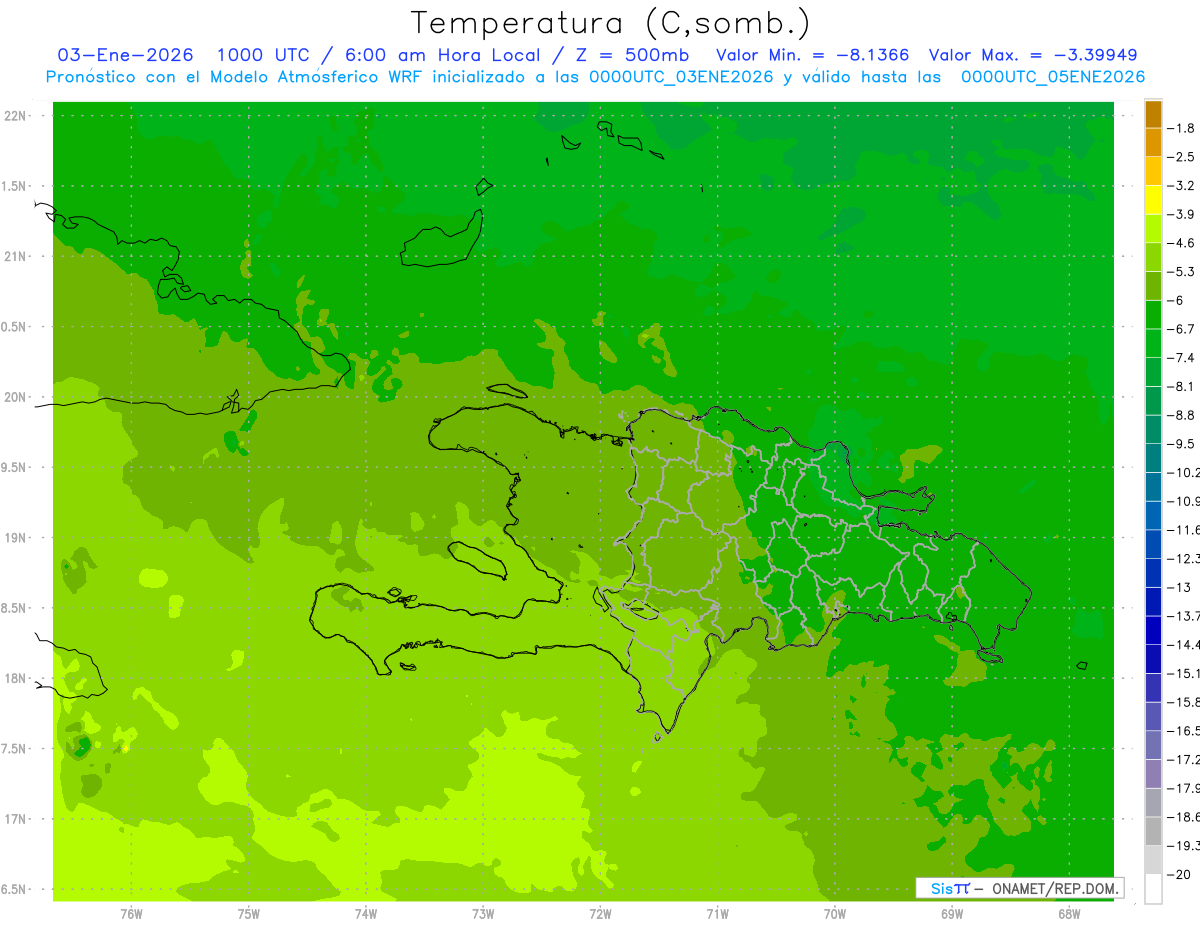Image resolution: width=1200 pixels, height=927 pixels.
Task: Click the '69W' longitude label
Action: [952, 913]
